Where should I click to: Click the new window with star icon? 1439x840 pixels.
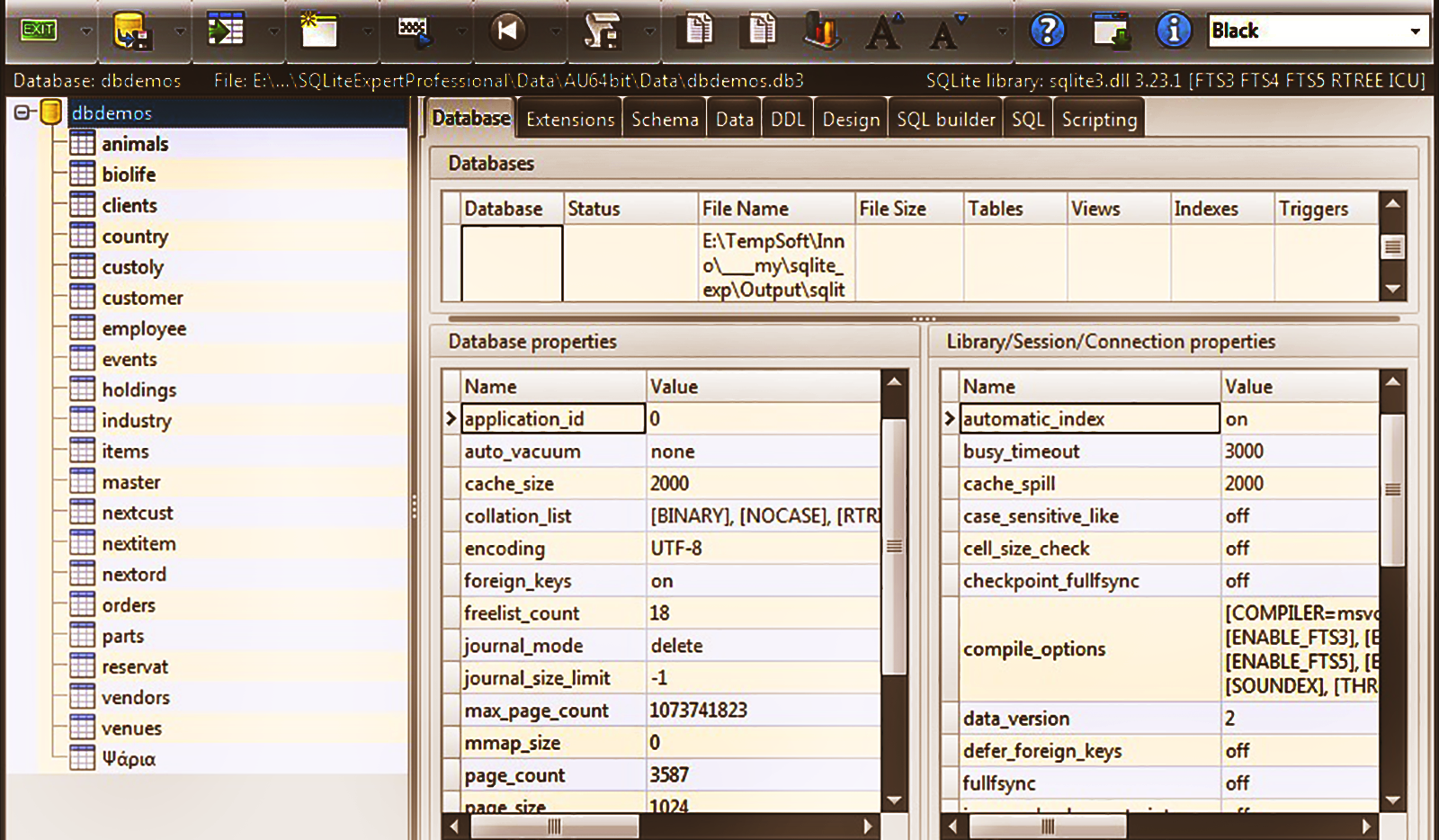pos(318,30)
